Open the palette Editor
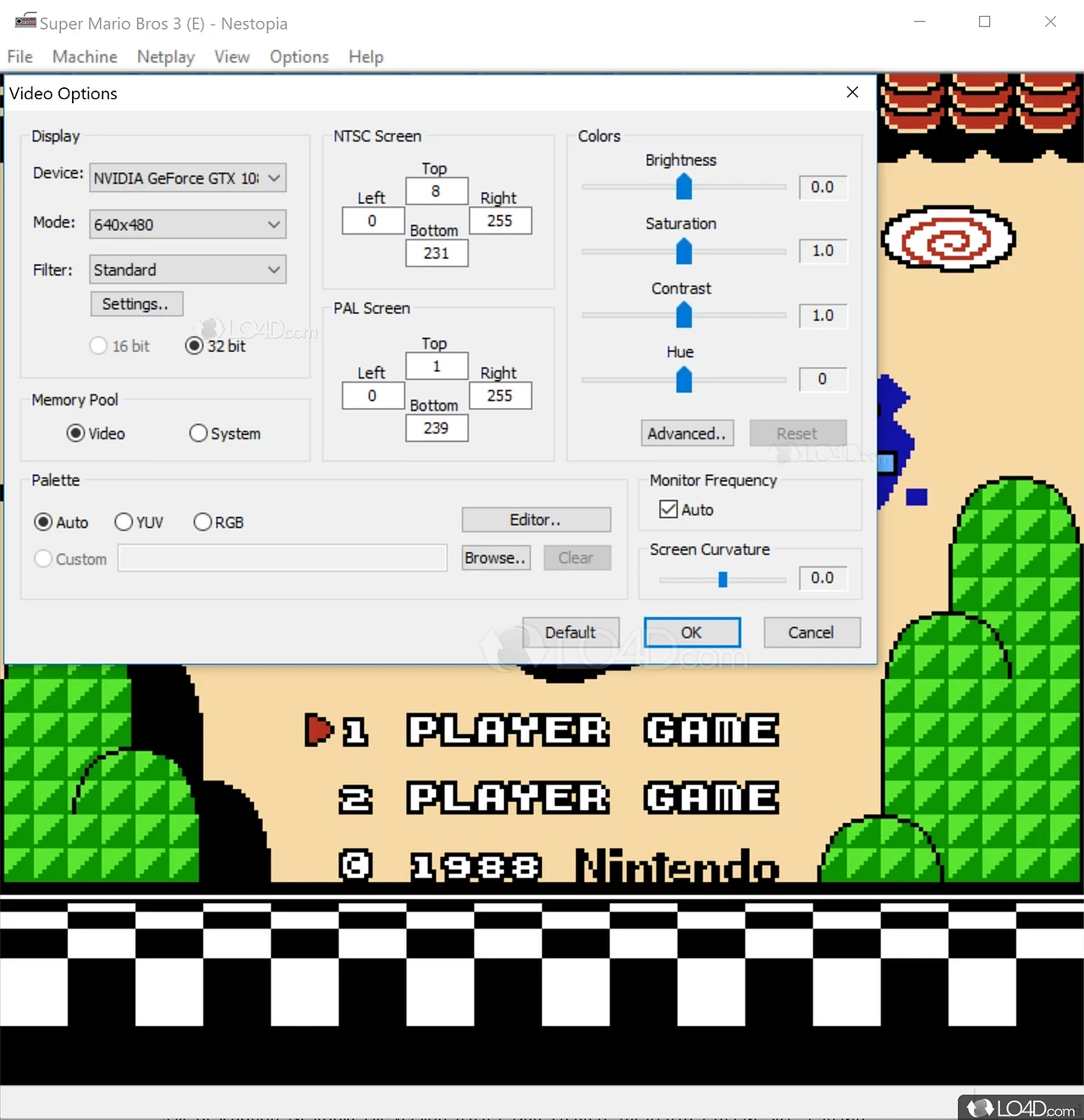This screenshot has width=1084, height=1120. pos(536,520)
